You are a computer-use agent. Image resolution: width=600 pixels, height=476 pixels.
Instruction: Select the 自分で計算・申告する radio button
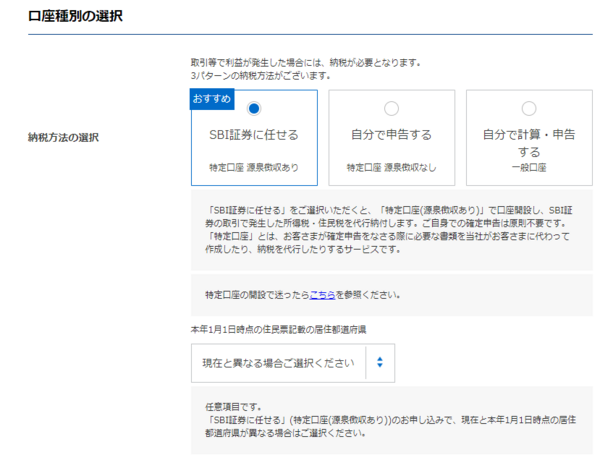pyautogui.click(x=529, y=109)
